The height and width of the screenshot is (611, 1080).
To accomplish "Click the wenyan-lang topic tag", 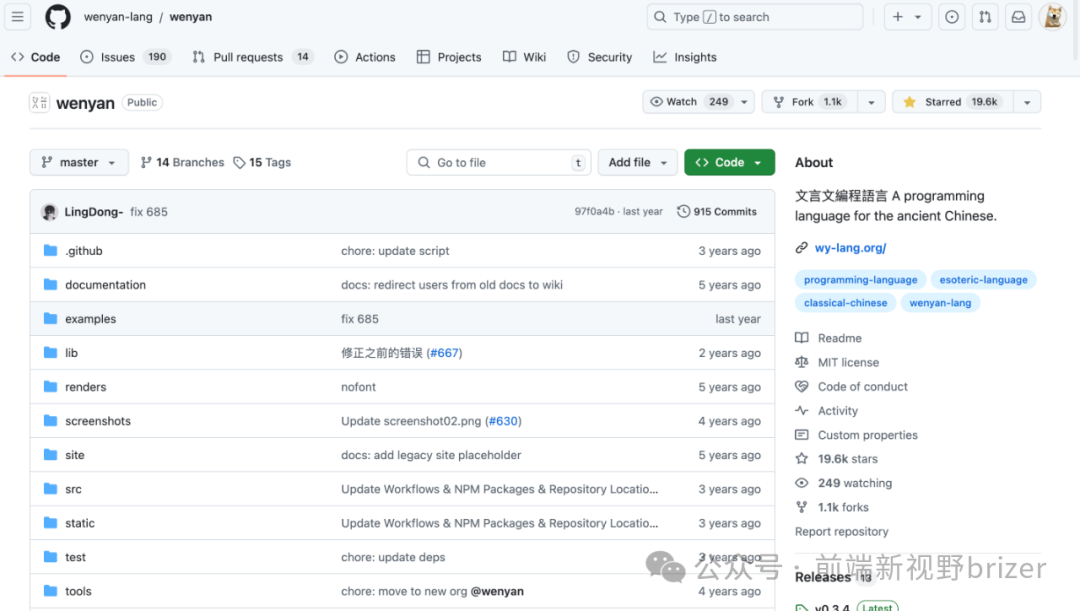I will [940, 302].
